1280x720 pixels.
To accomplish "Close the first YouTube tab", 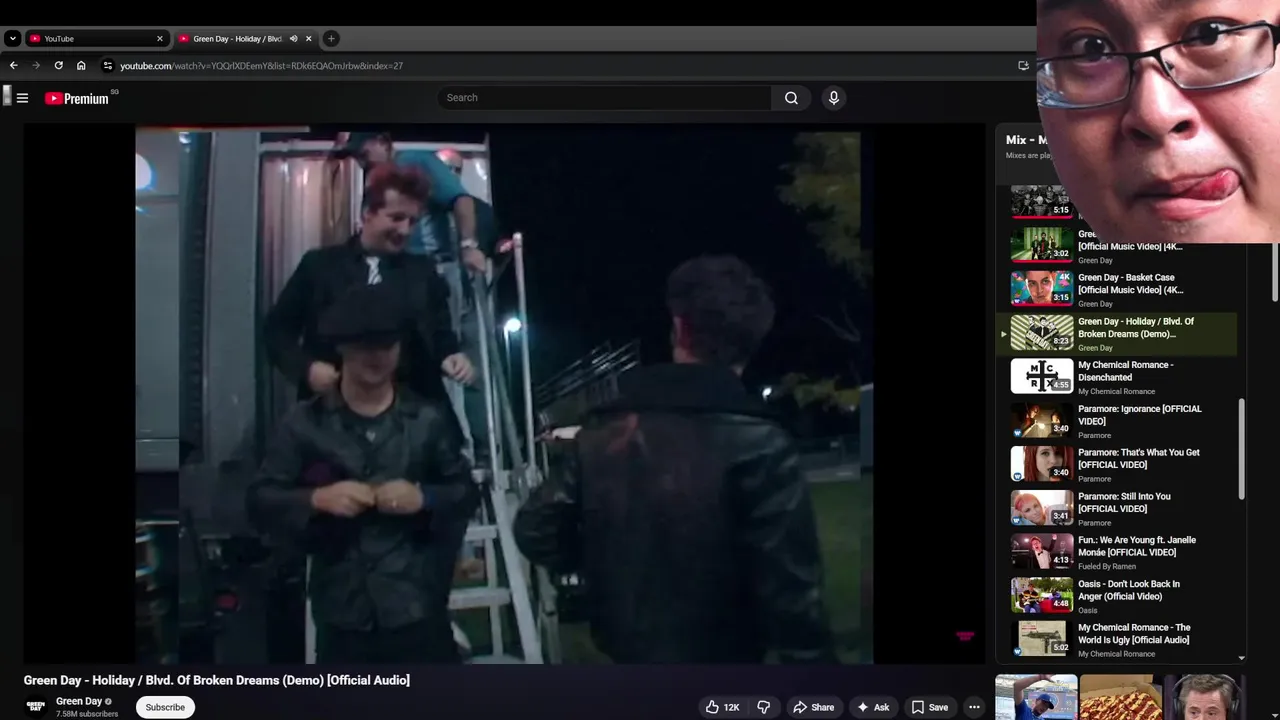I will [159, 39].
